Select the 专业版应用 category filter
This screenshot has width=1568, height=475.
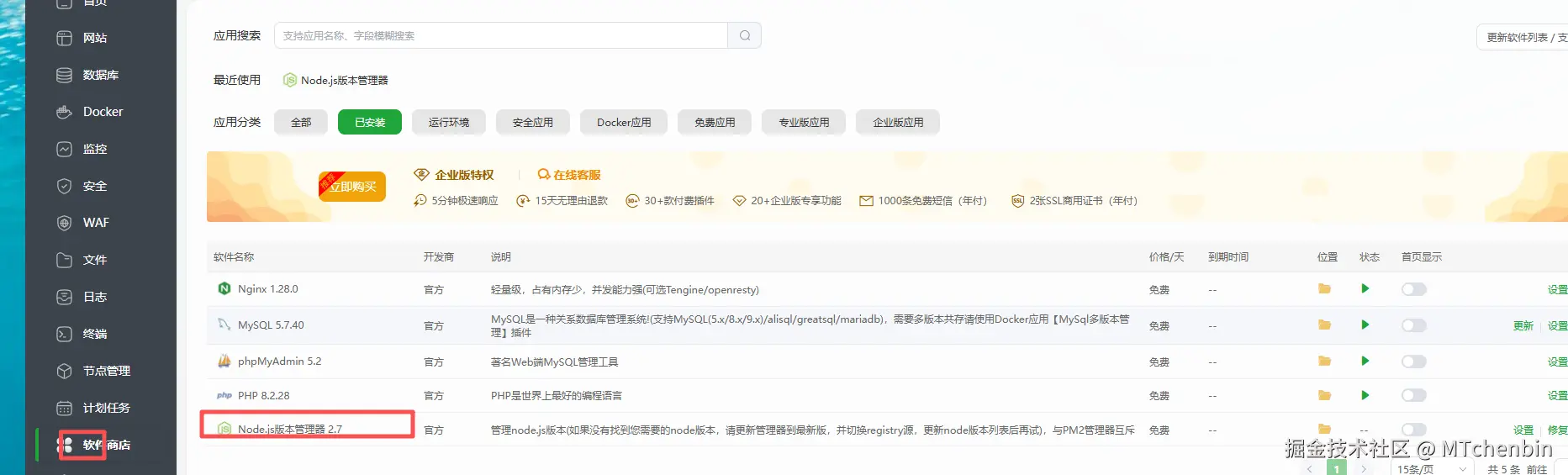804,122
